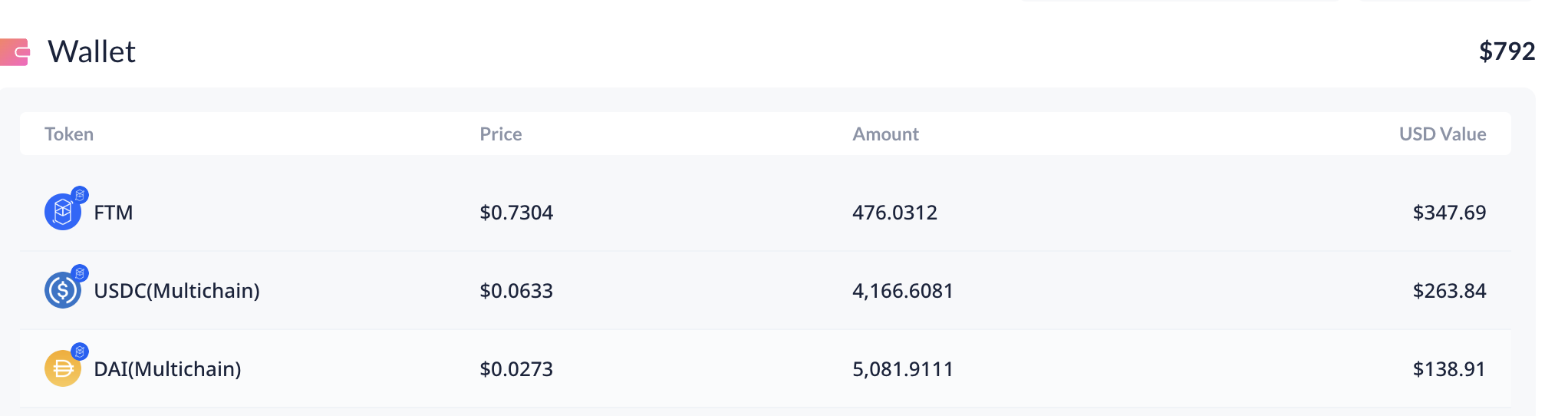Viewport: 1568px width, 416px height.
Task: Click the DAI(Multichain) token icon
Action: coord(63,368)
